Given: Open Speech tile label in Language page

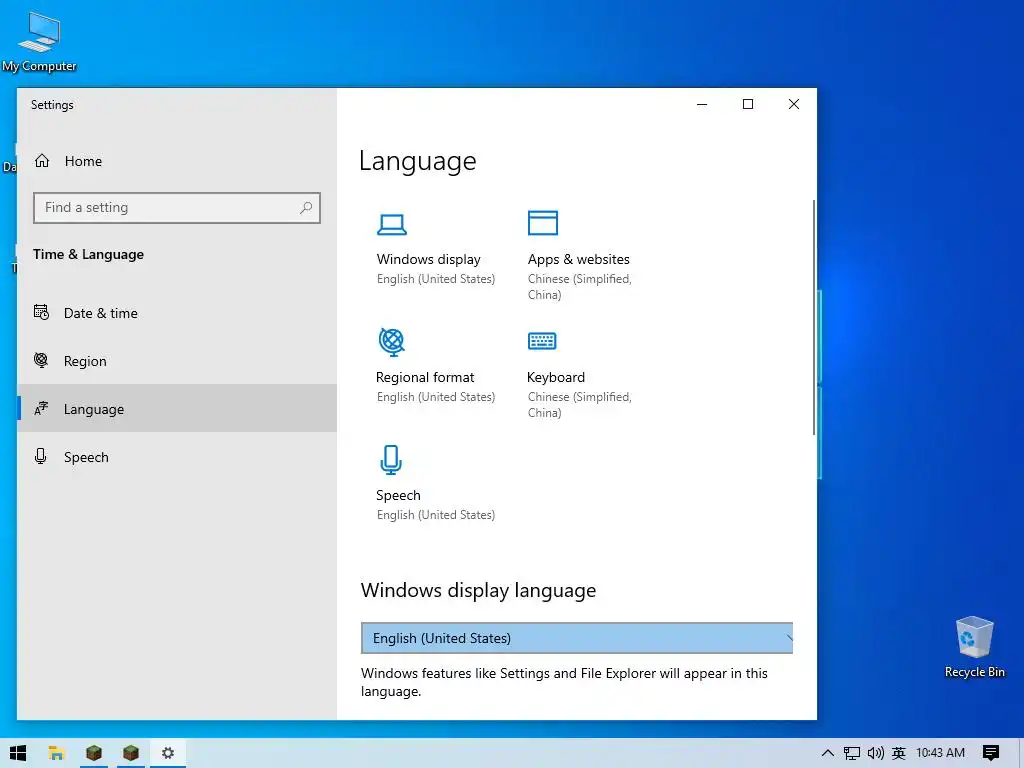Looking at the screenshot, I should 398,496.
